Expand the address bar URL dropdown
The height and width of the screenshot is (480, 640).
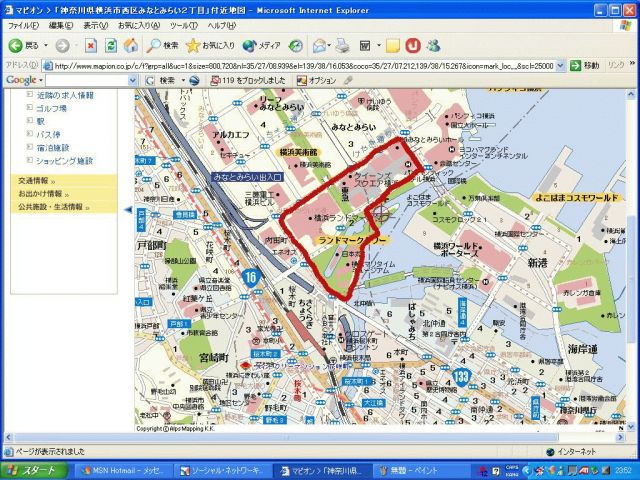click(x=560, y=65)
